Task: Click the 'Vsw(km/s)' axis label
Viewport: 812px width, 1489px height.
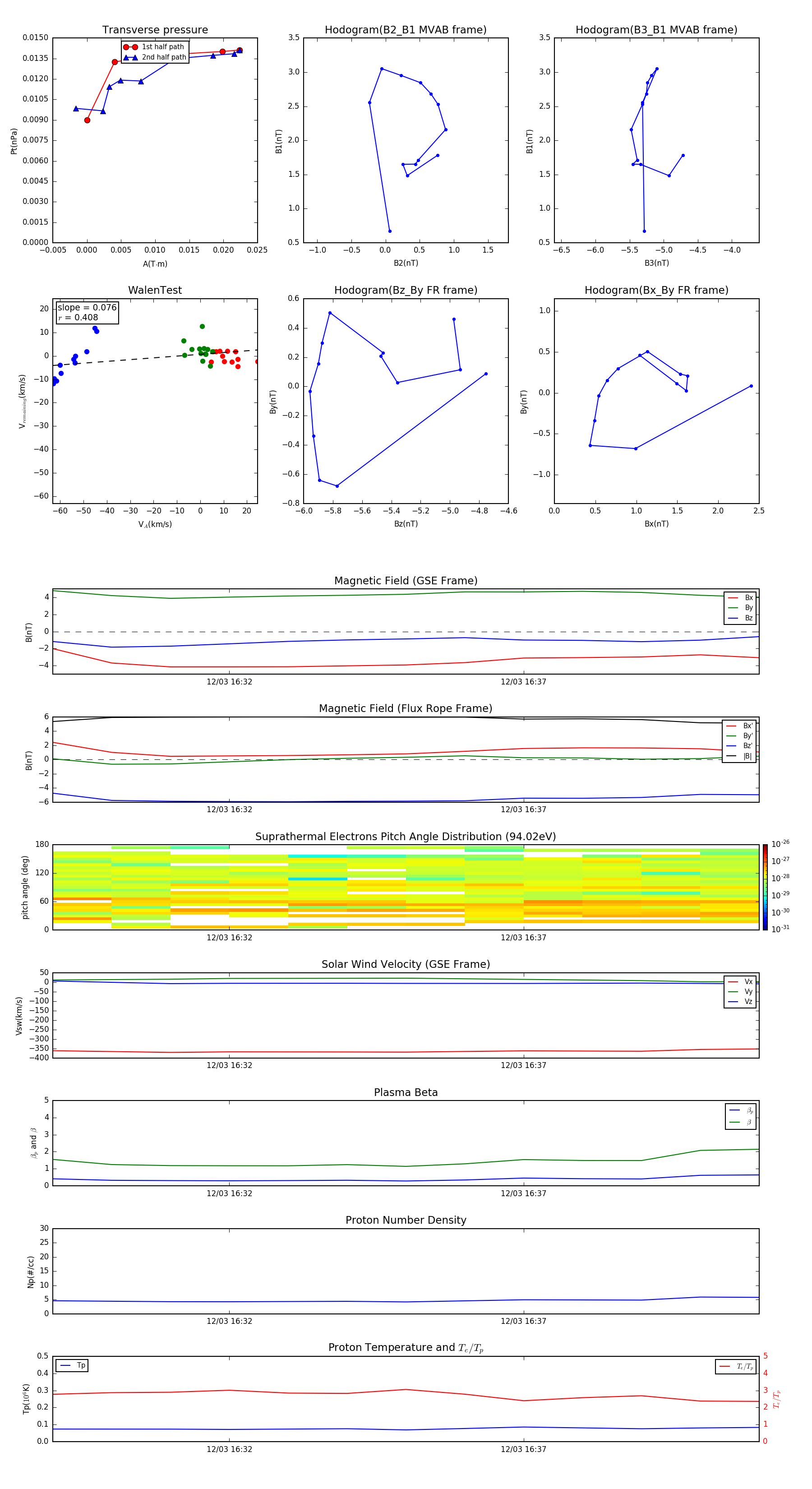Action: pos(19,1016)
